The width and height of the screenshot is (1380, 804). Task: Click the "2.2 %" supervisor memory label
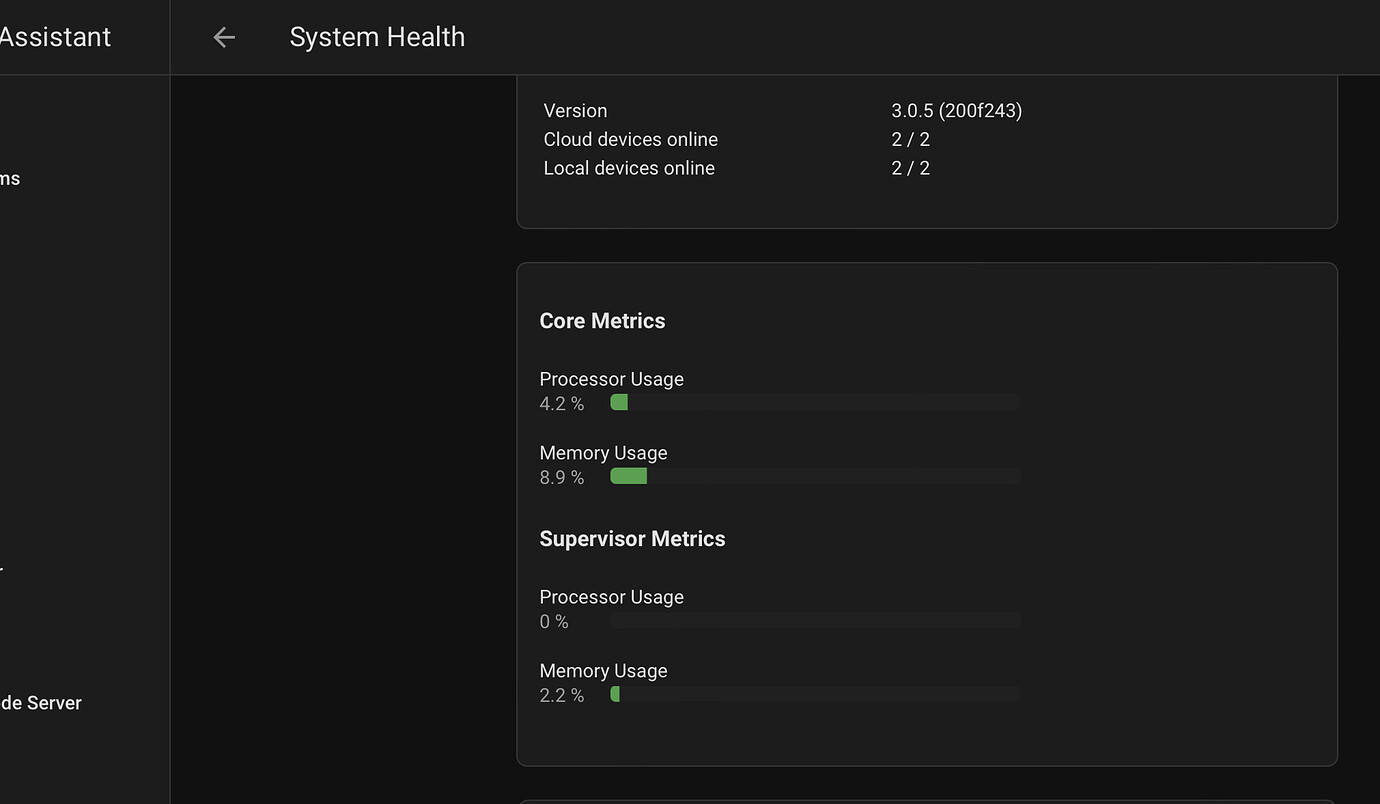click(x=562, y=694)
